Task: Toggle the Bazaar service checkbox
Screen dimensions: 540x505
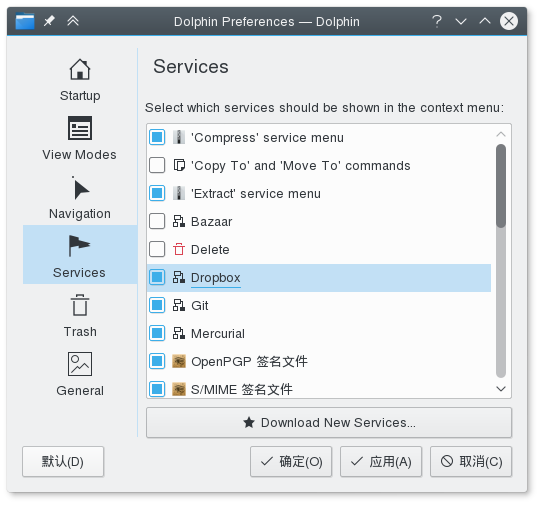Action: (157, 221)
